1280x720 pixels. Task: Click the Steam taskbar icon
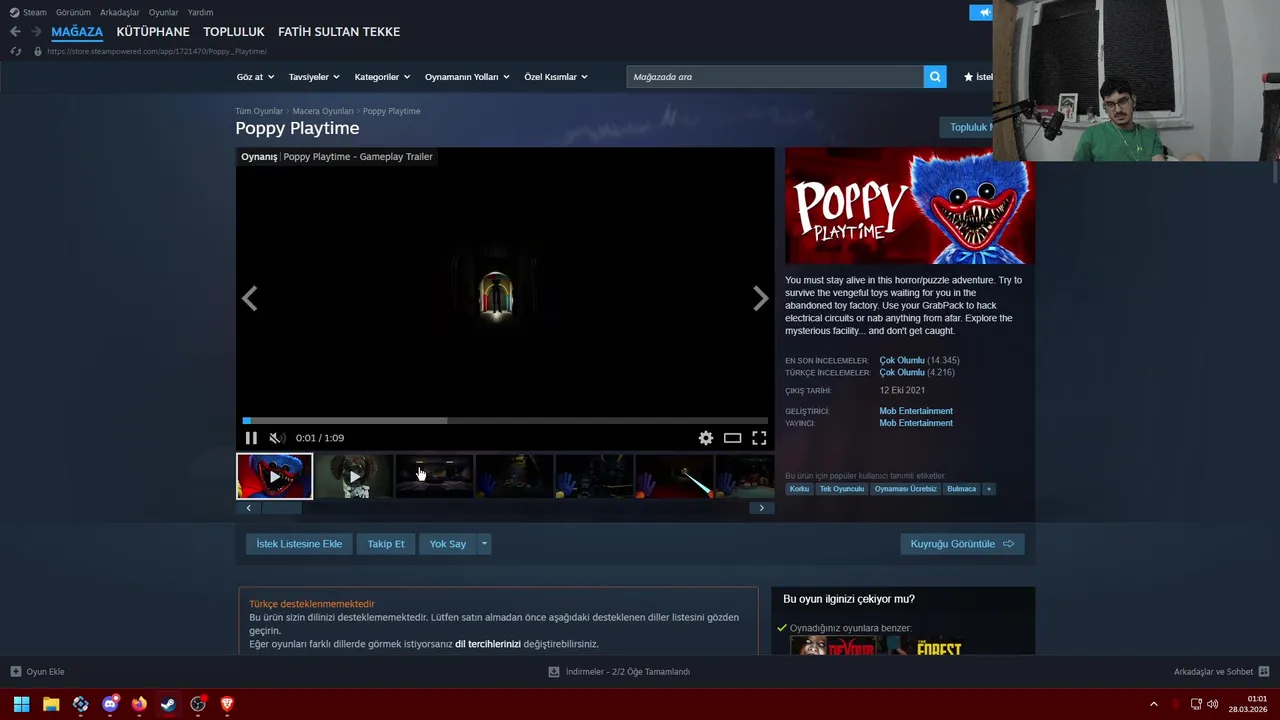tap(168, 704)
